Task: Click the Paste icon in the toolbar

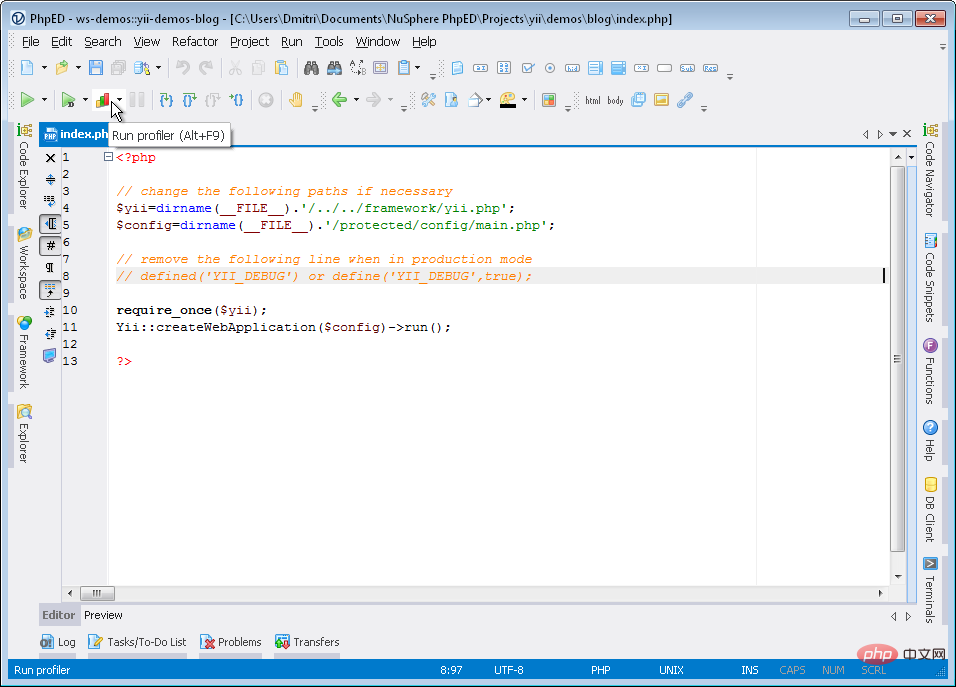Action: pyautogui.click(x=281, y=68)
